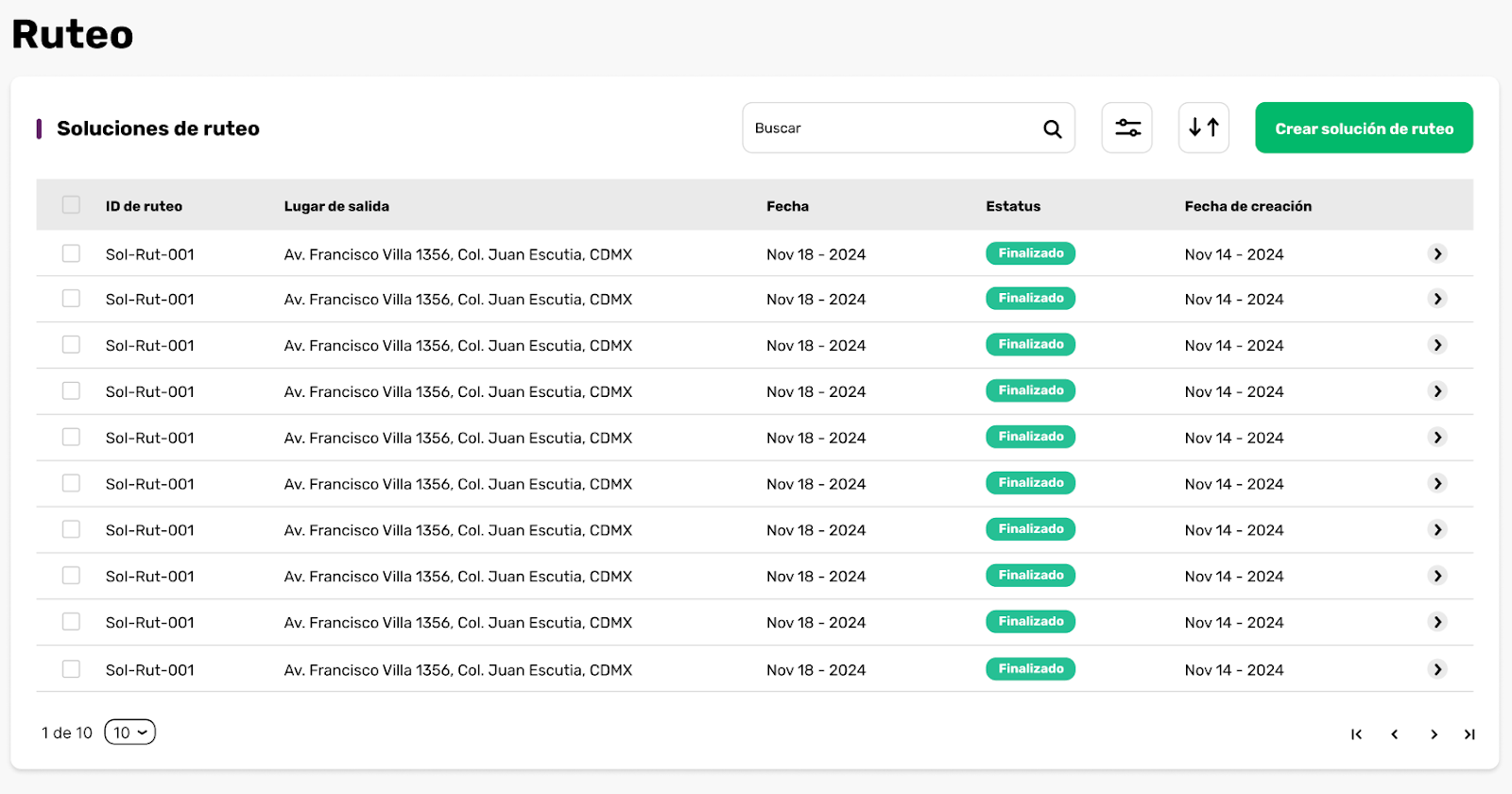Toggle the select-all checkbox in the table header
The width and height of the screenshot is (1512, 794).
point(71,204)
